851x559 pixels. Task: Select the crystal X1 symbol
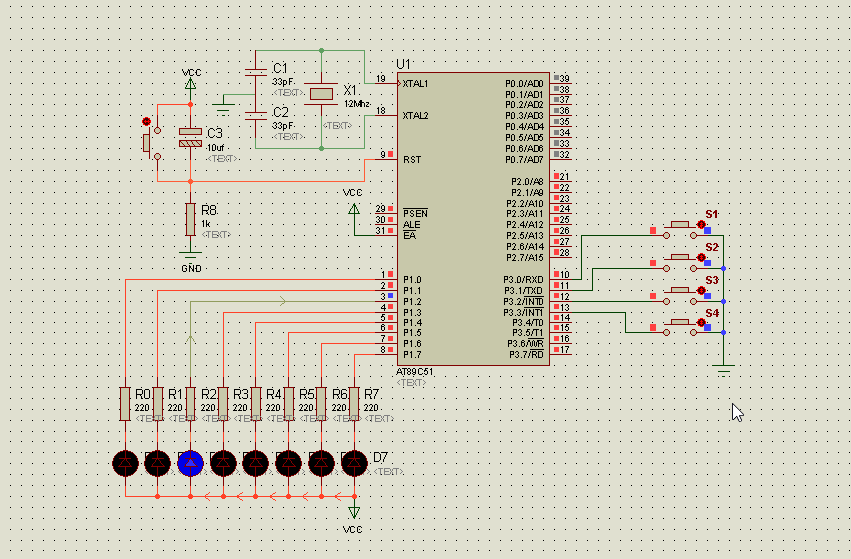[321, 94]
